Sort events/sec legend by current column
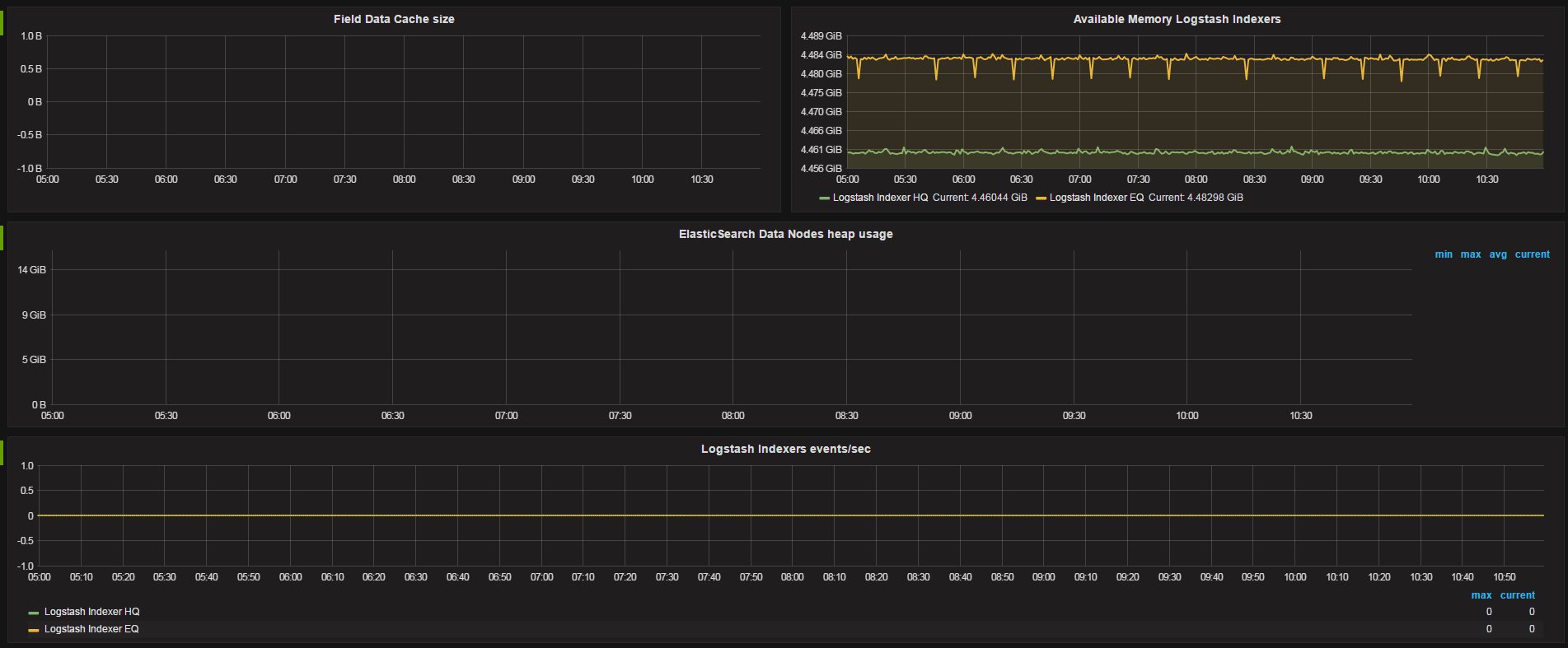Screen dimensions: 1568x648 (x=1518, y=595)
